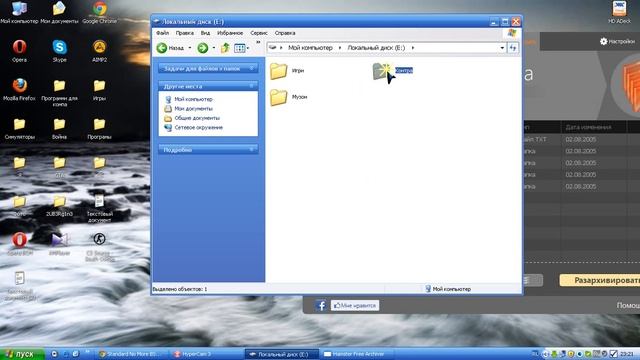Open the Сервис menu
This screenshot has width=640, height=360.
[x=259, y=33]
